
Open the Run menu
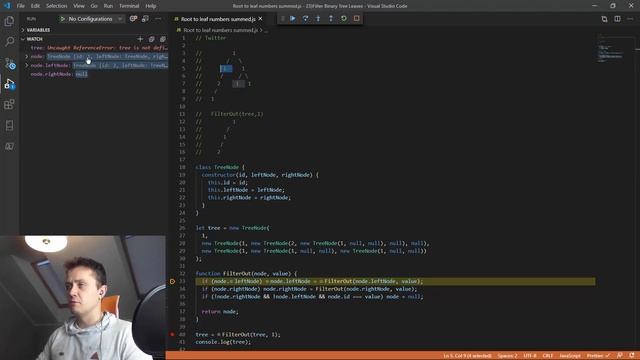tap(108, 6)
